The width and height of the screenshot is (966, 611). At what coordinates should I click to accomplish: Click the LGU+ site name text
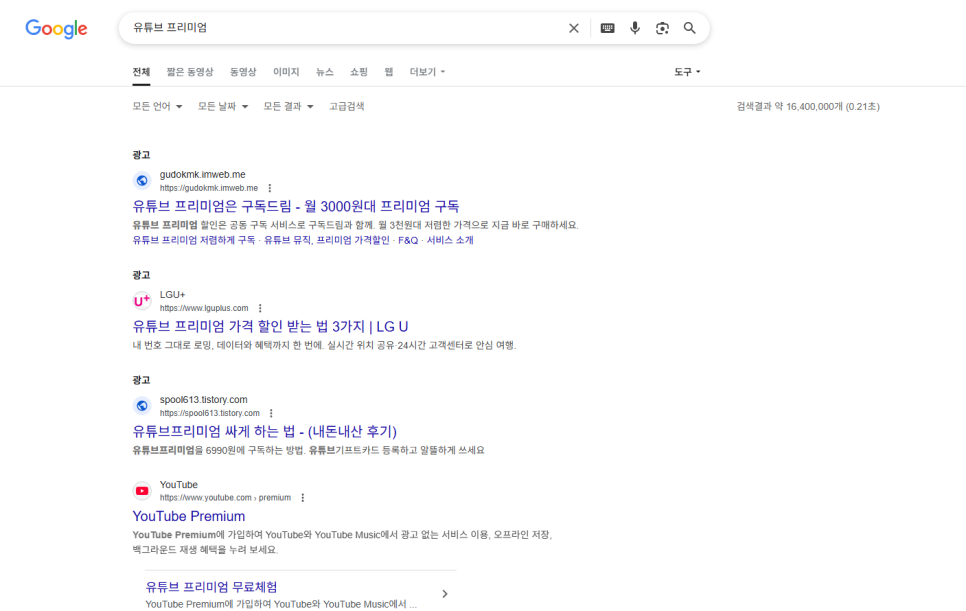click(172, 295)
